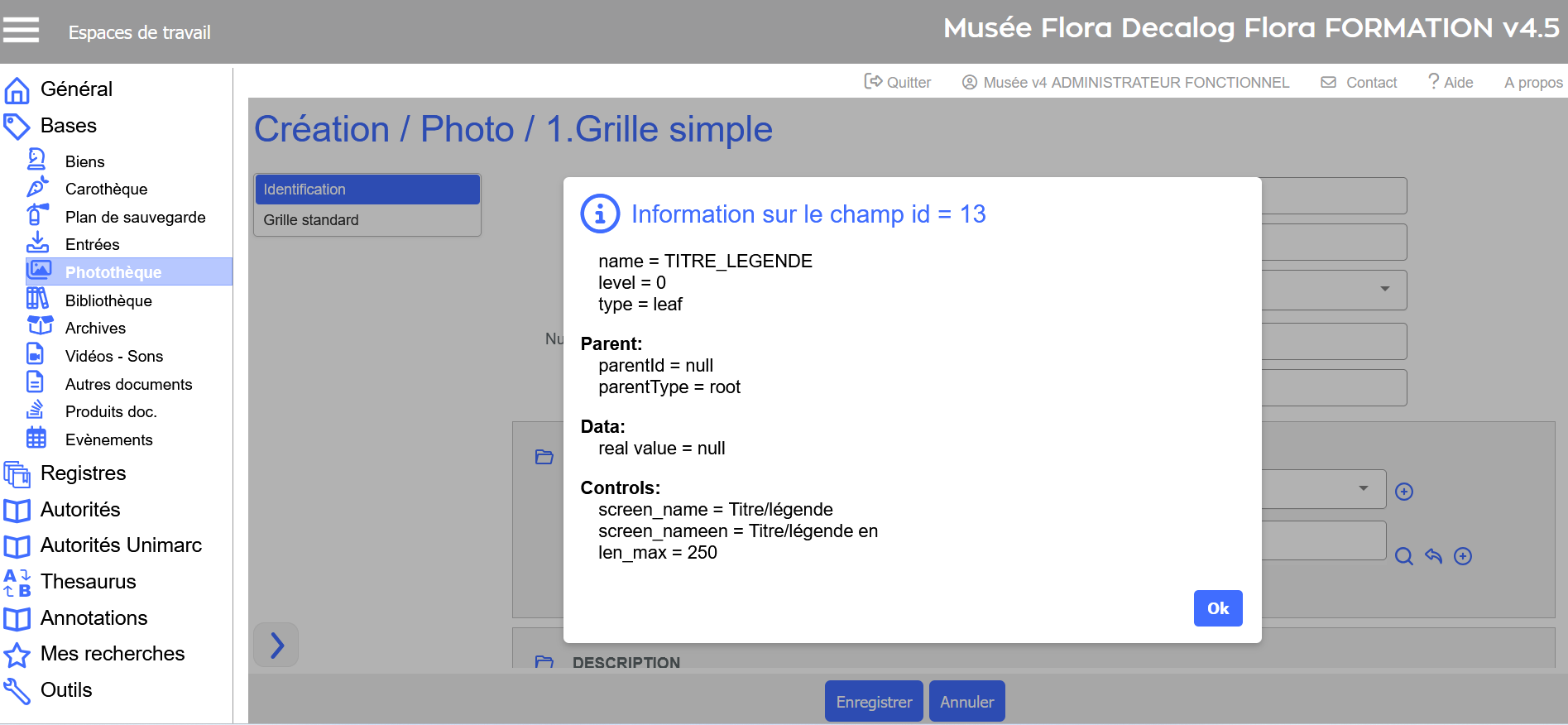Image resolution: width=1568 pixels, height=725 pixels.
Task: Click the search magnifier icon beside field
Action: pyautogui.click(x=1403, y=556)
